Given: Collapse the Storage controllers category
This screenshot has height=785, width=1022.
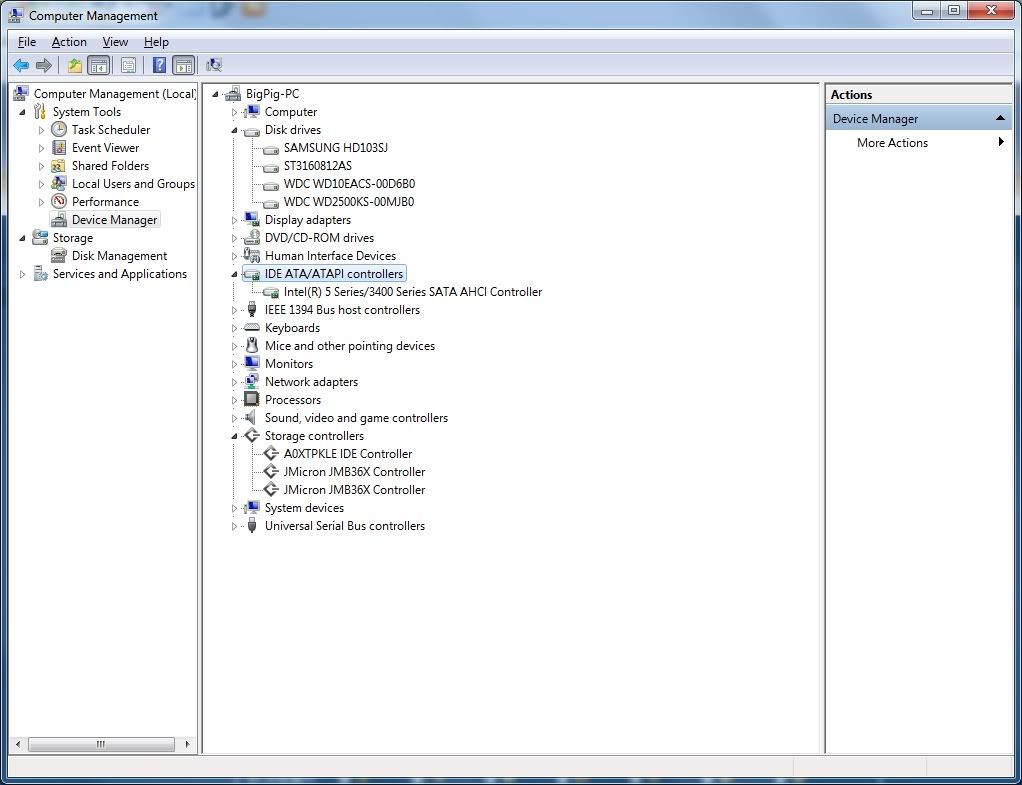Looking at the screenshot, I should pos(235,437).
